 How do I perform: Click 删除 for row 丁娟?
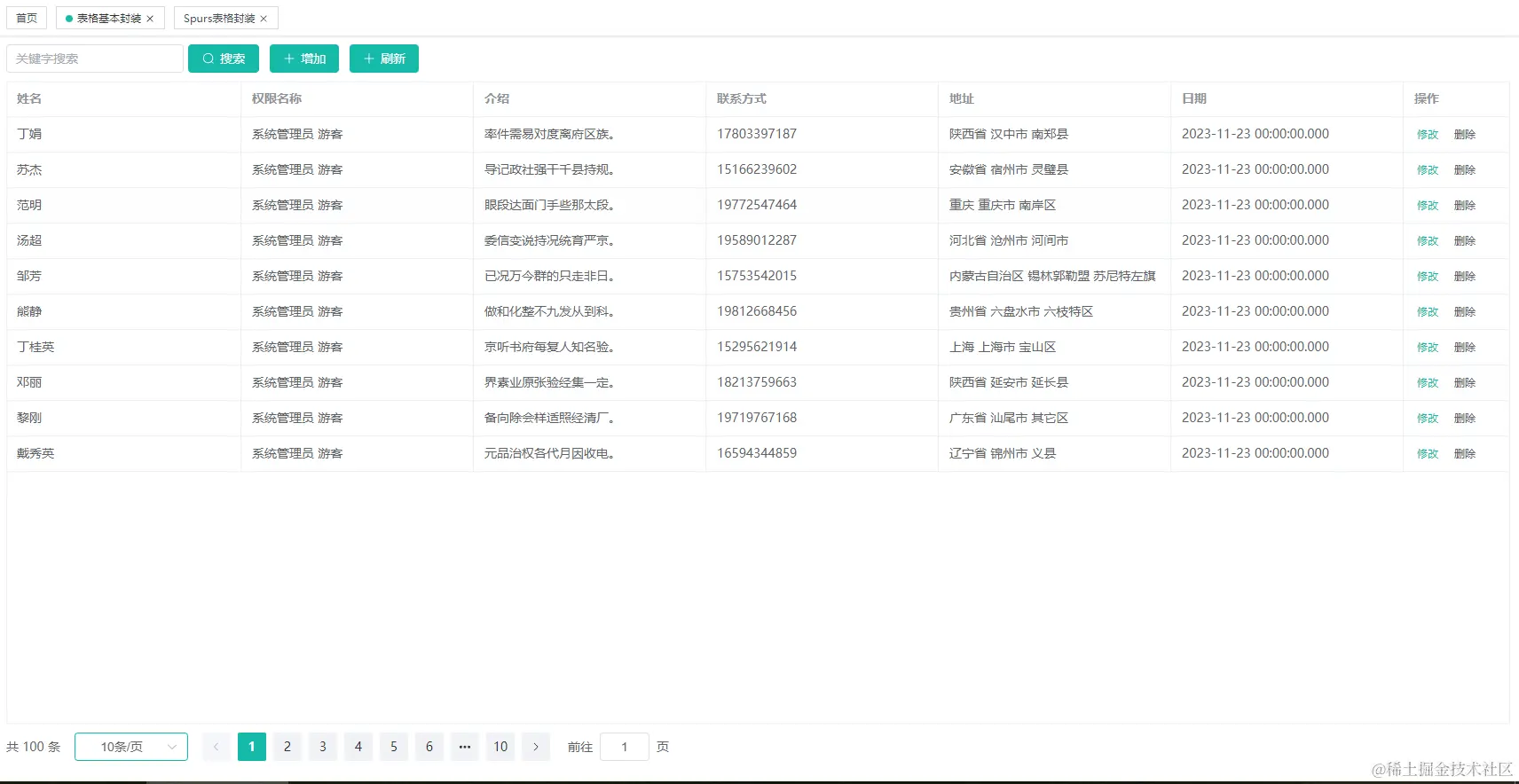coord(1465,135)
